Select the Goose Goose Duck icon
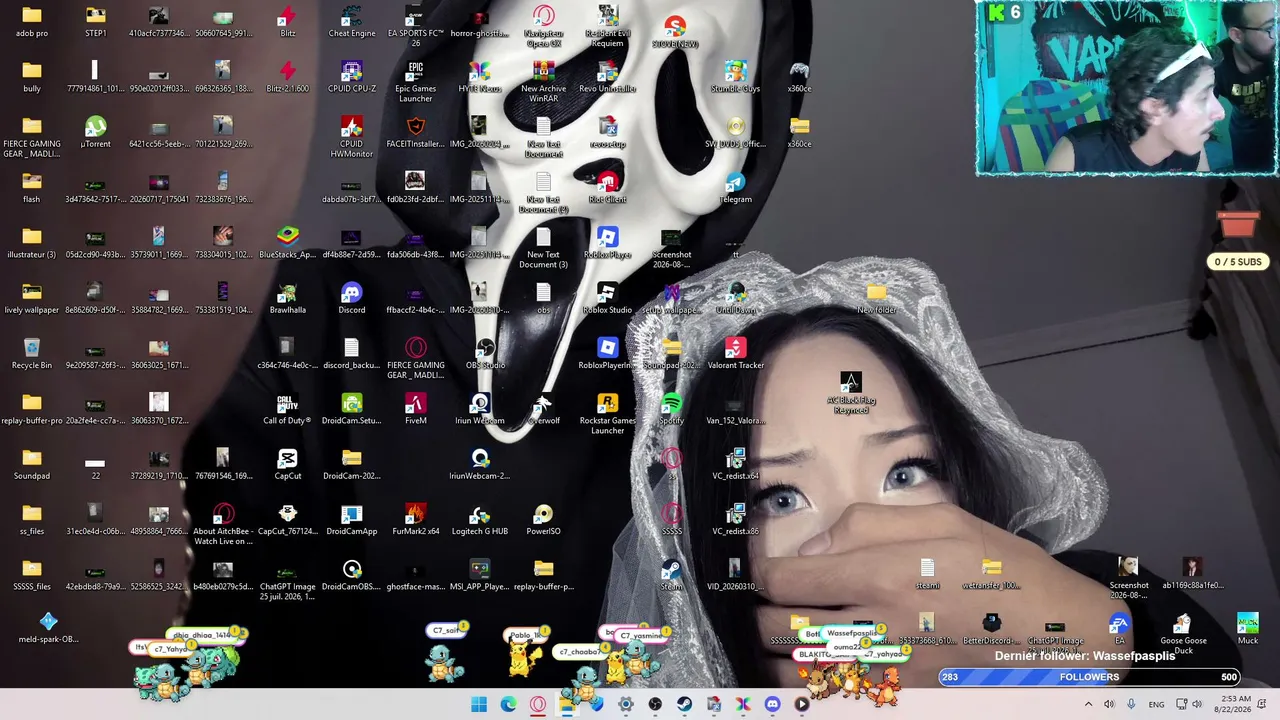The height and width of the screenshot is (720, 1280). point(1183,635)
